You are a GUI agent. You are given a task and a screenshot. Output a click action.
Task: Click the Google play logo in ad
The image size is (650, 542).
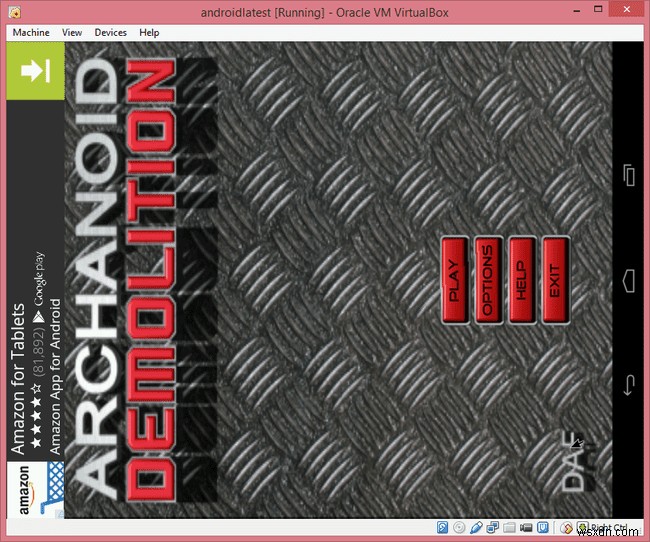[x=39, y=287]
